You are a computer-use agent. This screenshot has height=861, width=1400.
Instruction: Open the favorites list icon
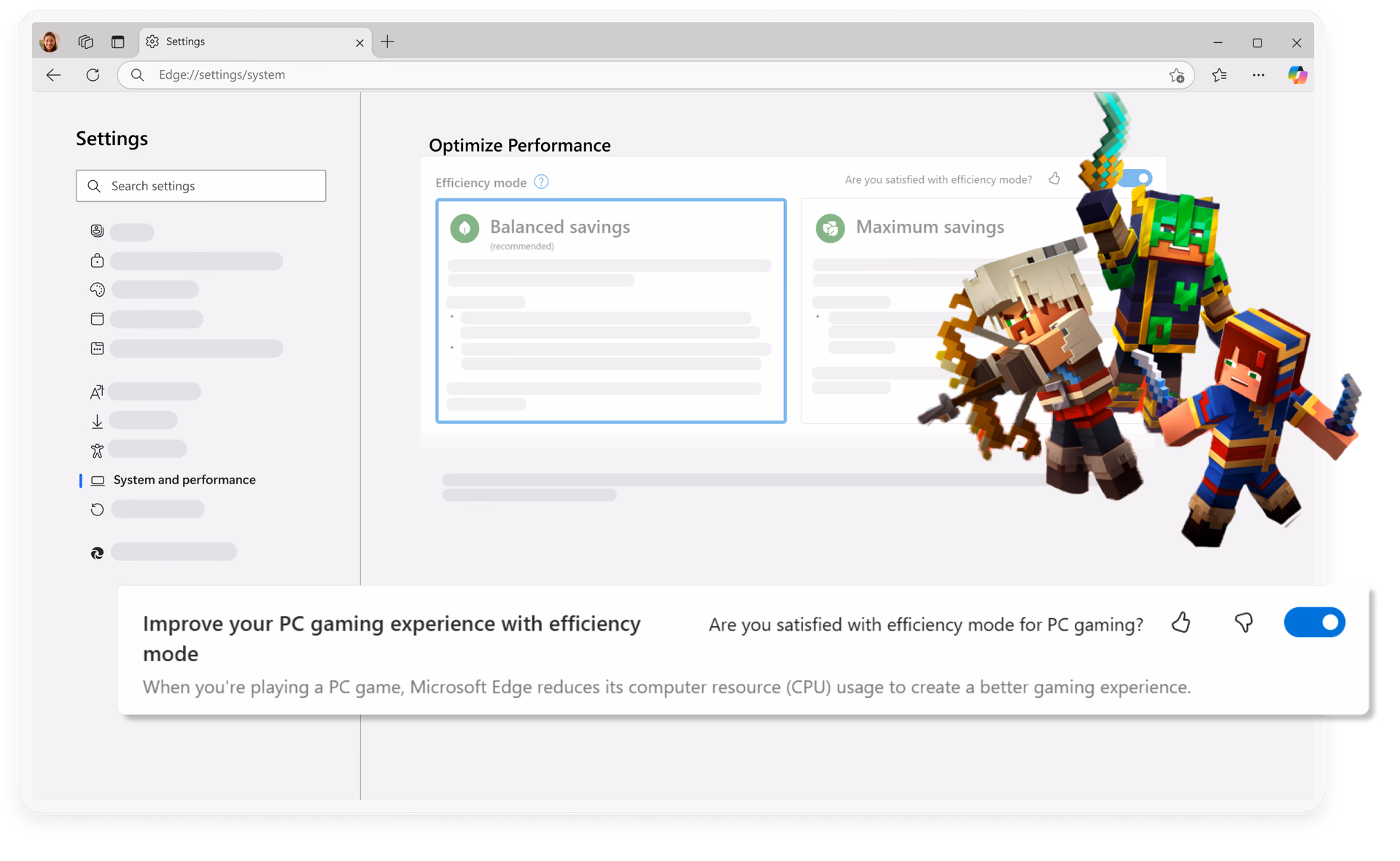click(1219, 74)
